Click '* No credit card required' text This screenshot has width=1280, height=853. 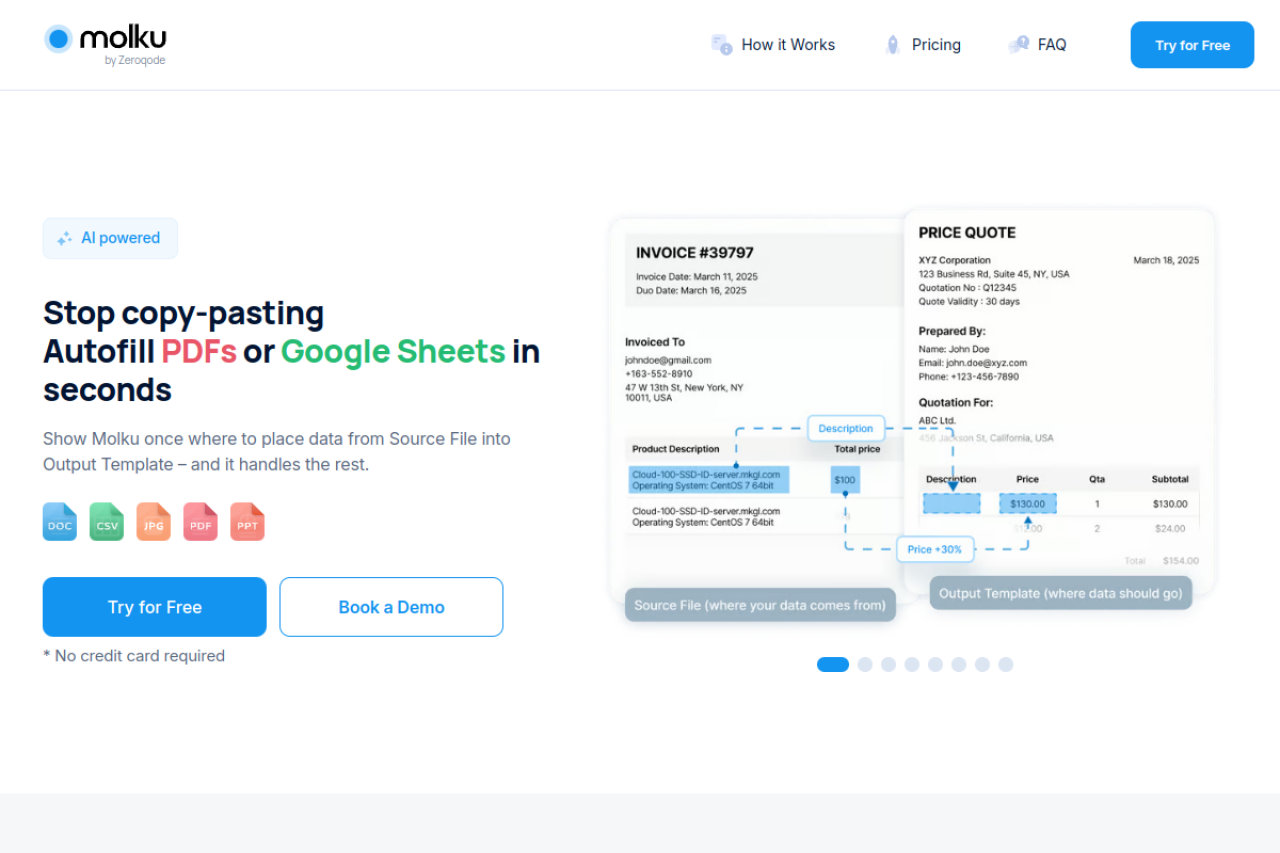[x=134, y=656]
